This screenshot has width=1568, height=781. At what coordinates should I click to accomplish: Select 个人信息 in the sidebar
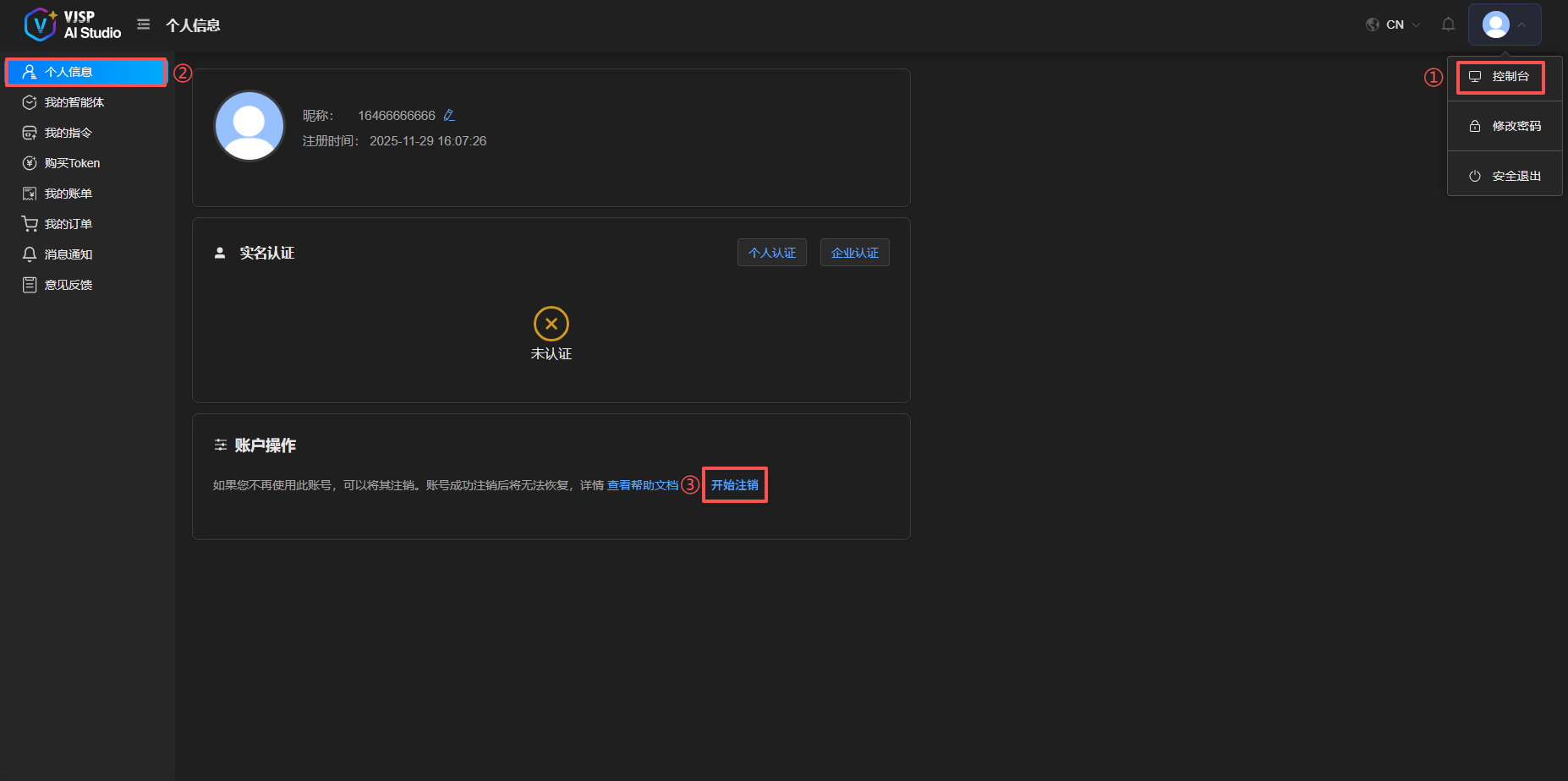tap(68, 72)
